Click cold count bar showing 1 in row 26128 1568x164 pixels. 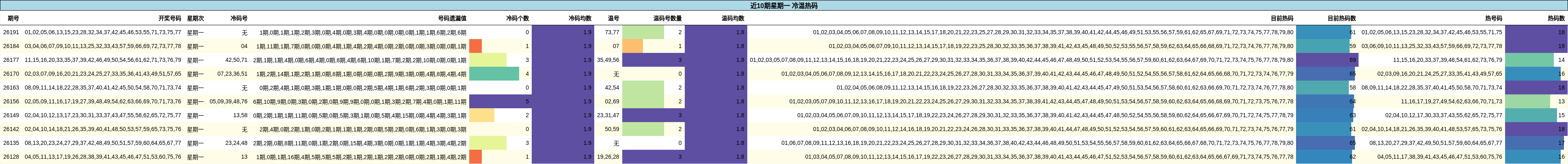click(x=475, y=157)
